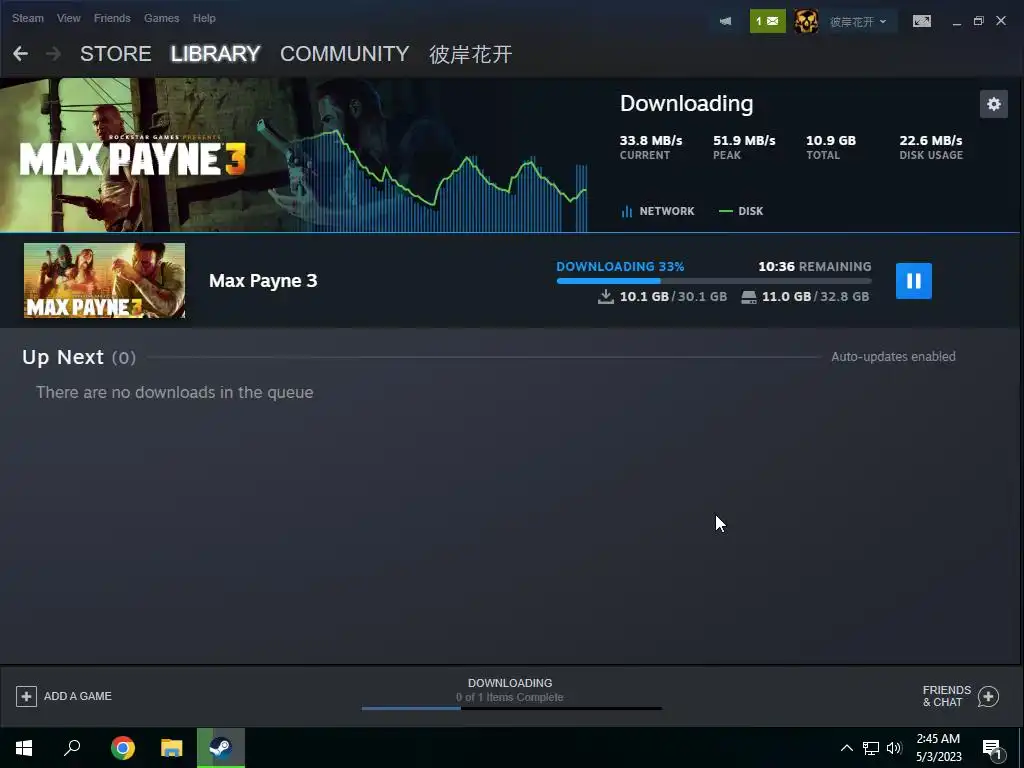Launch Chrome from the taskbar
This screenshot has width=1024, height=768.
(122, 748)
